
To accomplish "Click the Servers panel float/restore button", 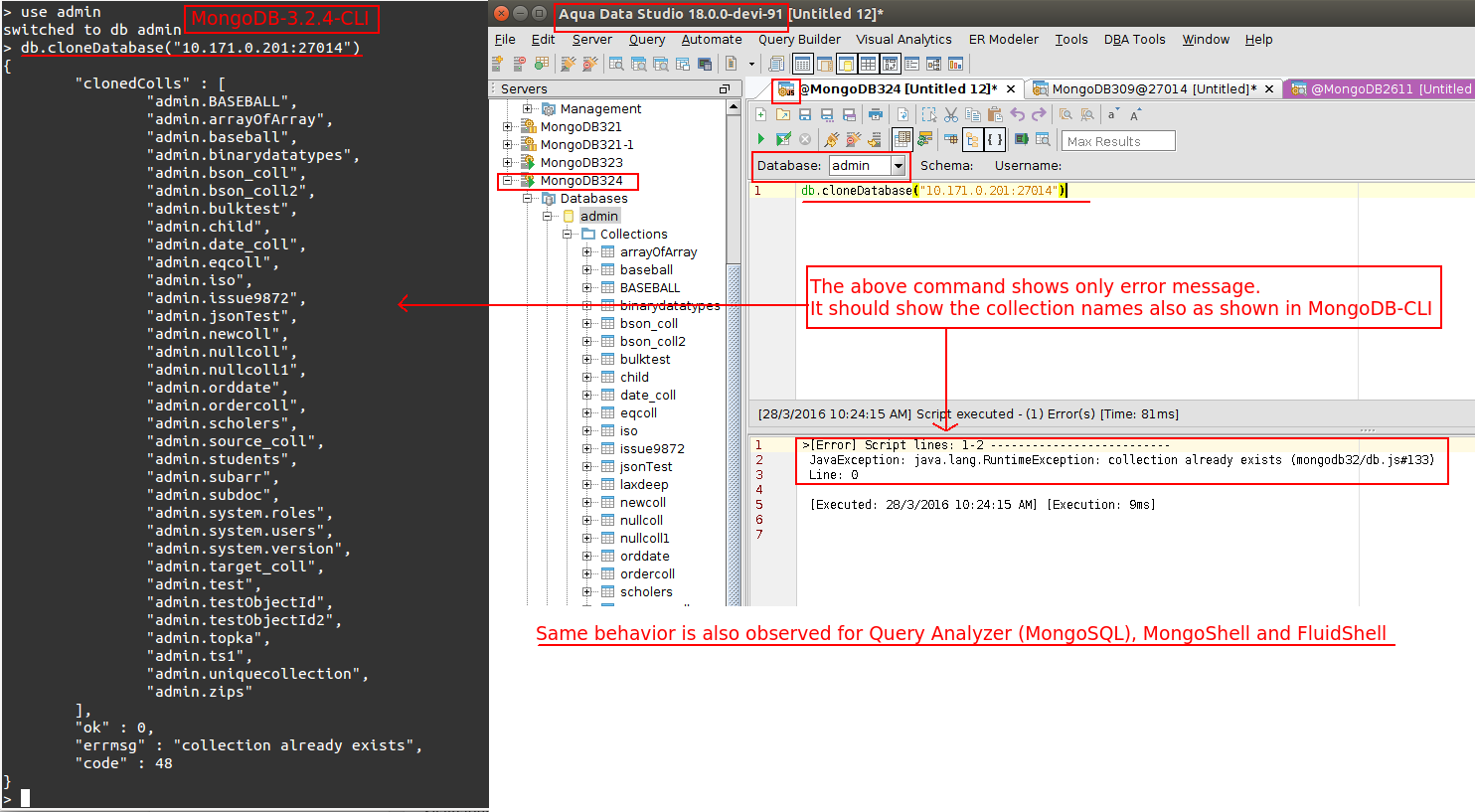I will coord(725,89).
